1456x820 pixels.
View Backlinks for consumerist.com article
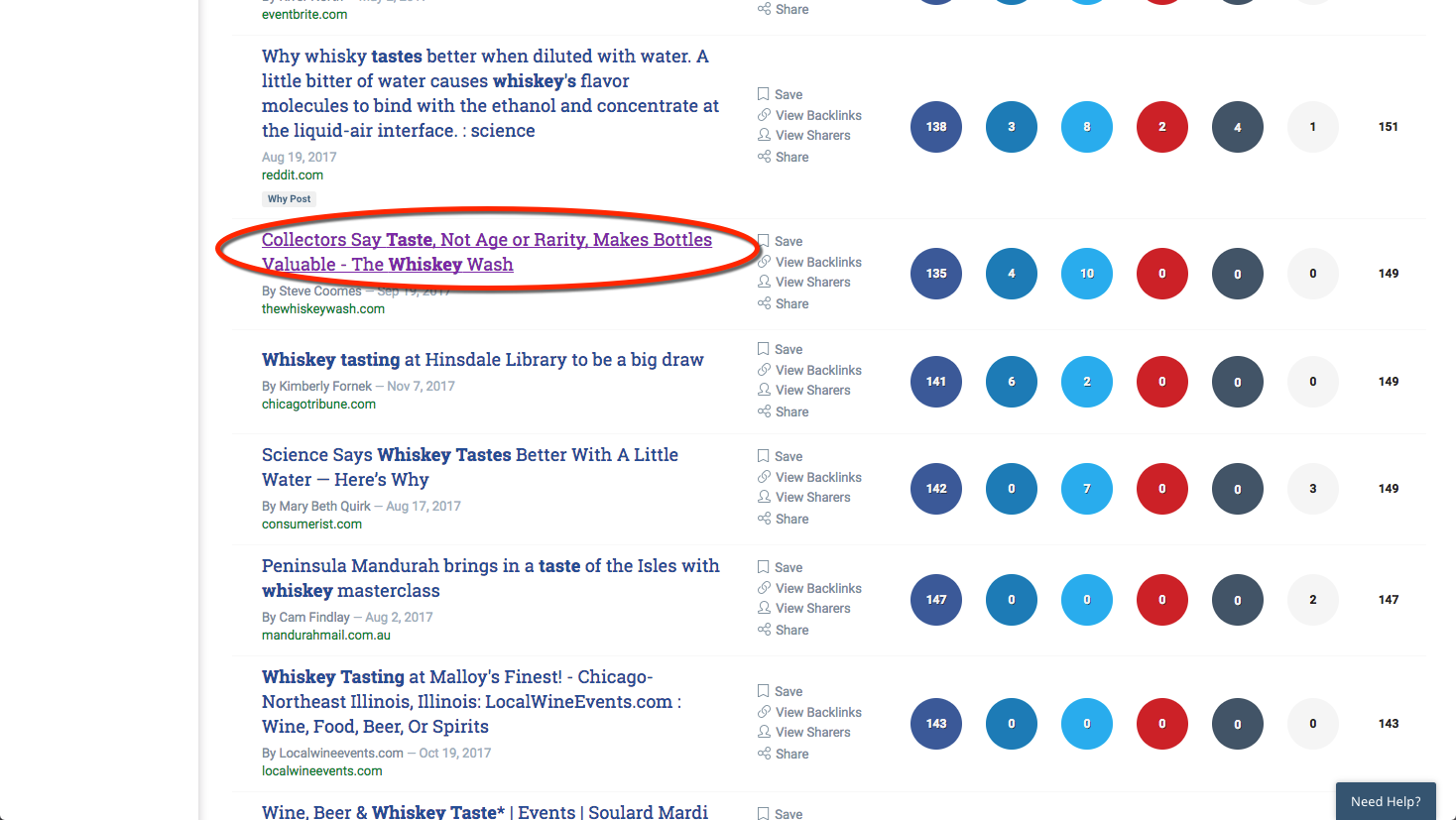[809, 477]
